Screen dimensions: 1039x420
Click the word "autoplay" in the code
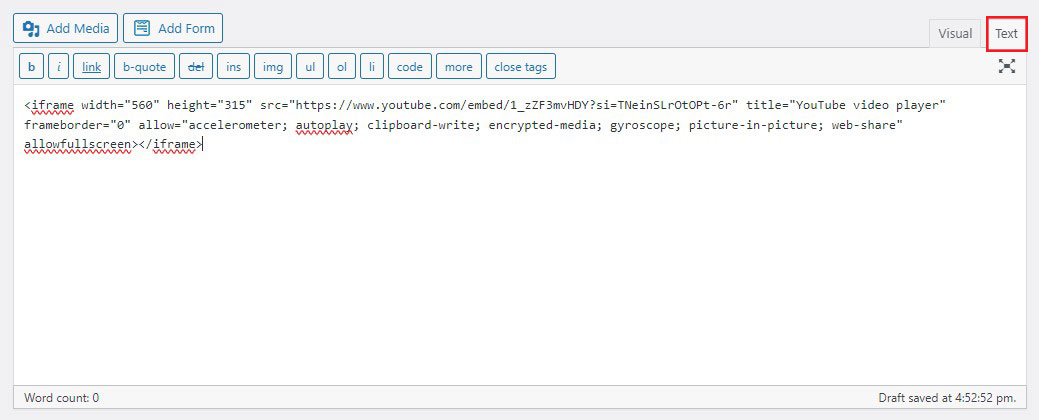click(324, 125)
